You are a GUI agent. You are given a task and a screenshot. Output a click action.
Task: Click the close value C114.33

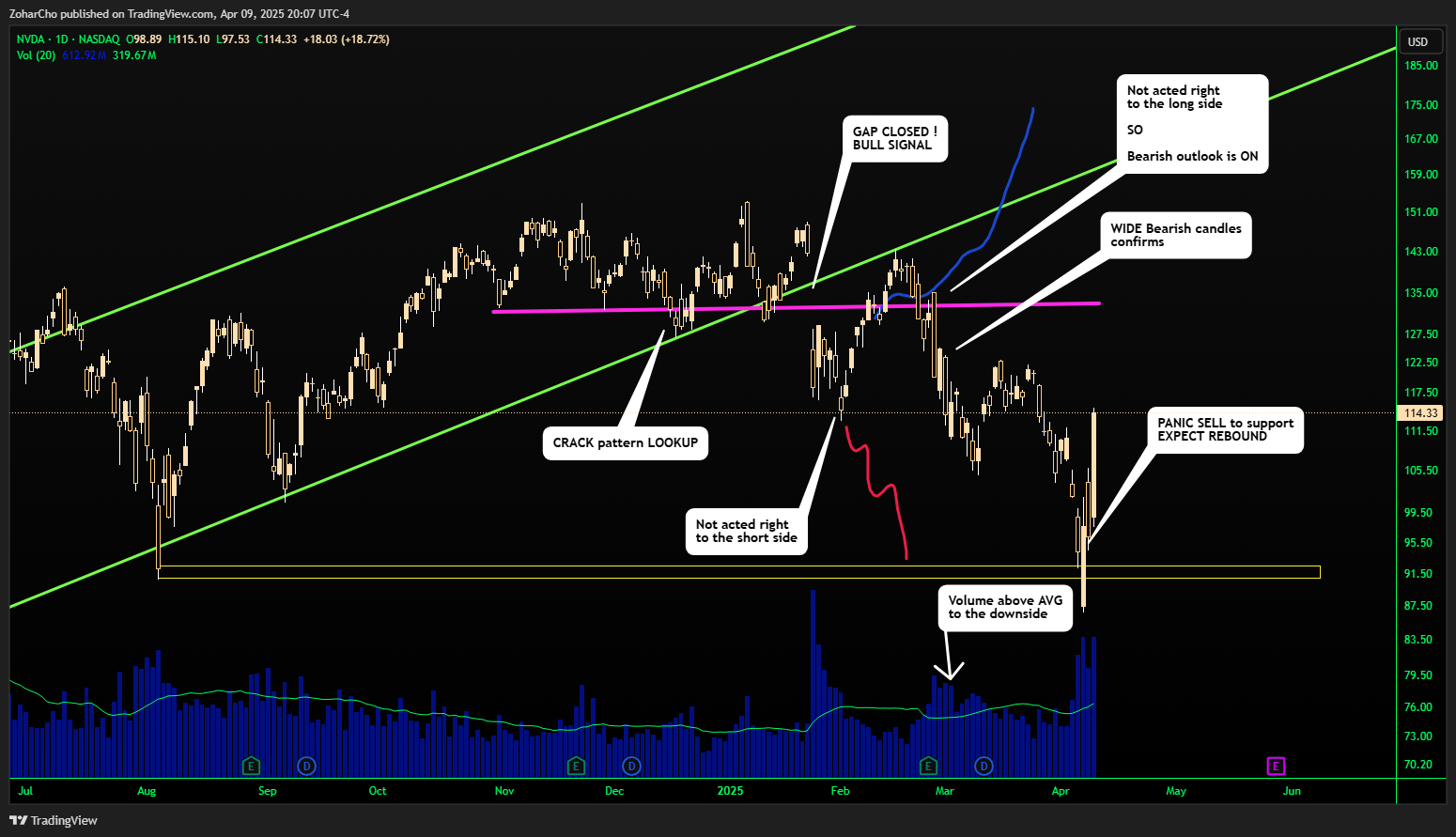277,39
